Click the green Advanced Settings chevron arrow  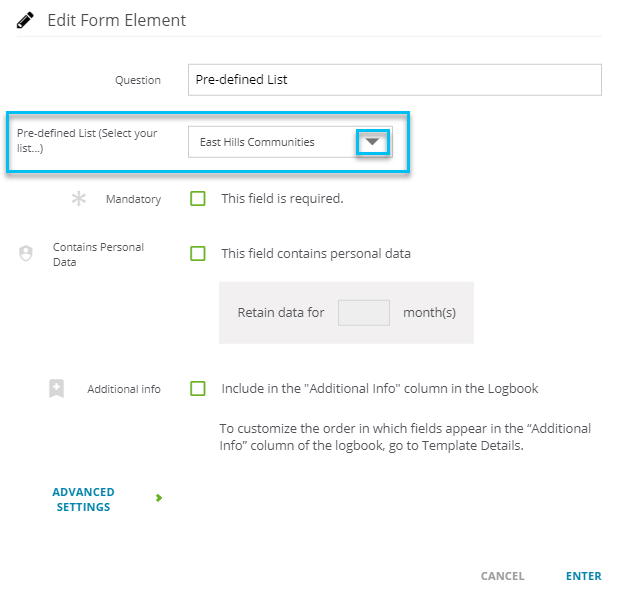pos(159,497)
